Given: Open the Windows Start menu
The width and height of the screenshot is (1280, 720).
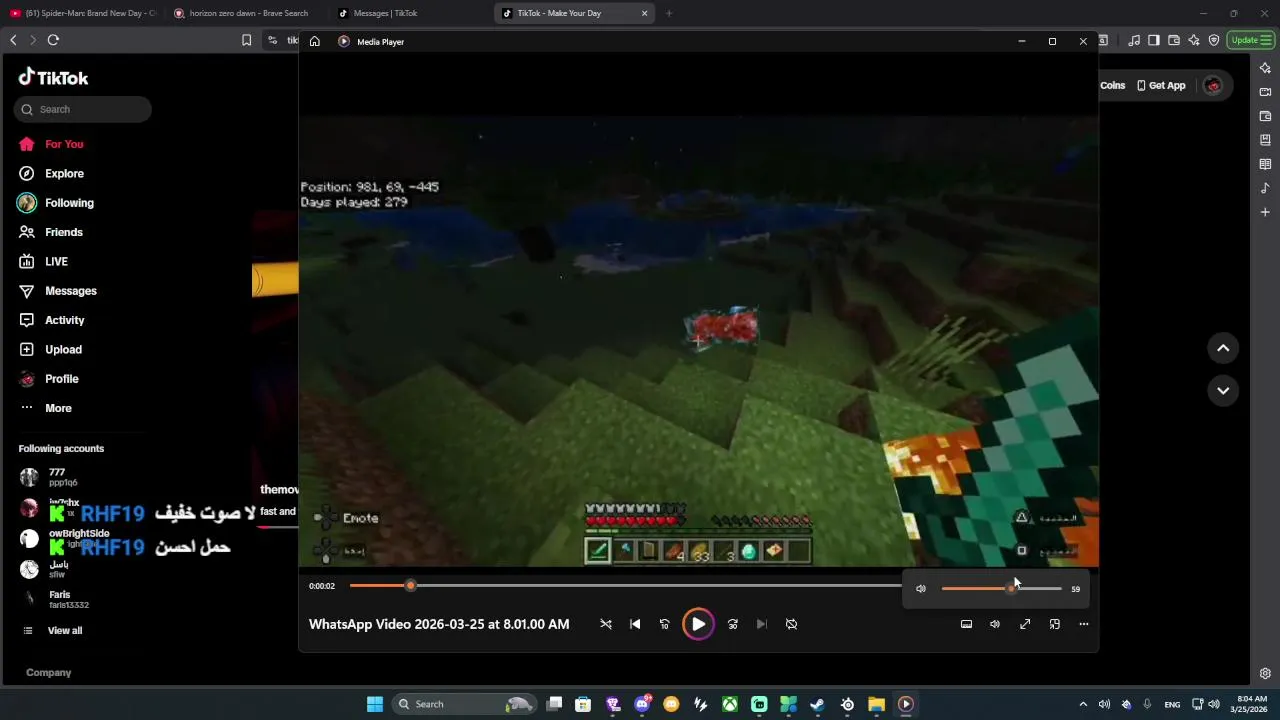Looking at the screenshot, I should 374,704.
